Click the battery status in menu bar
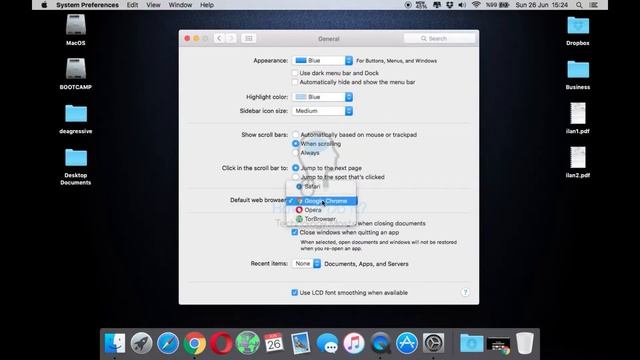Viewport: 640px width, 360px height. 497,5
